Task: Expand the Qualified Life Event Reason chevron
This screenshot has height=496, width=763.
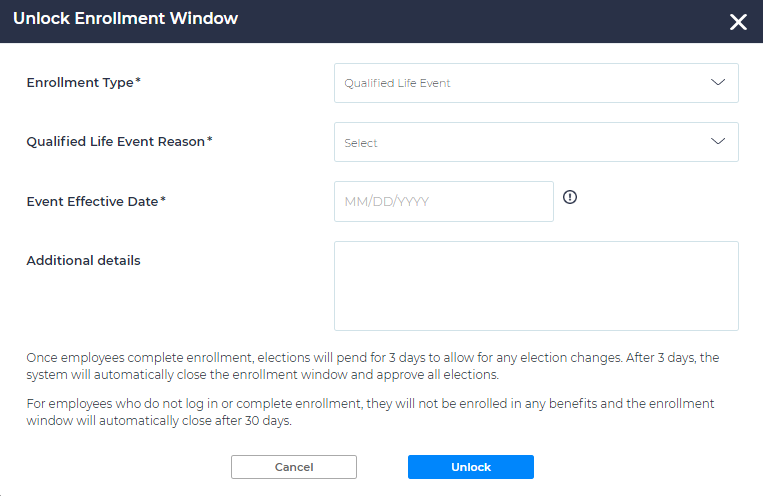Action: click(x=717, y=142)
